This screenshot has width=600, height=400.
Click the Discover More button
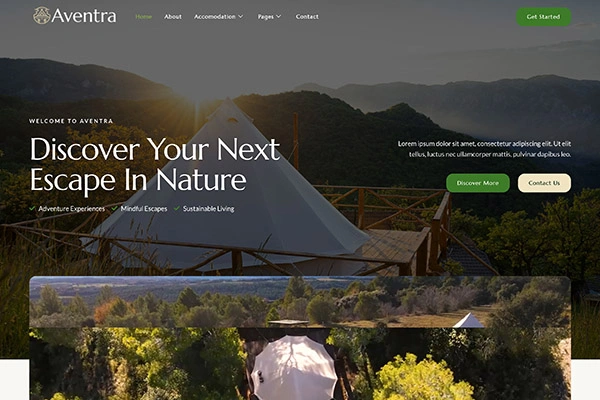coord(478,183)
